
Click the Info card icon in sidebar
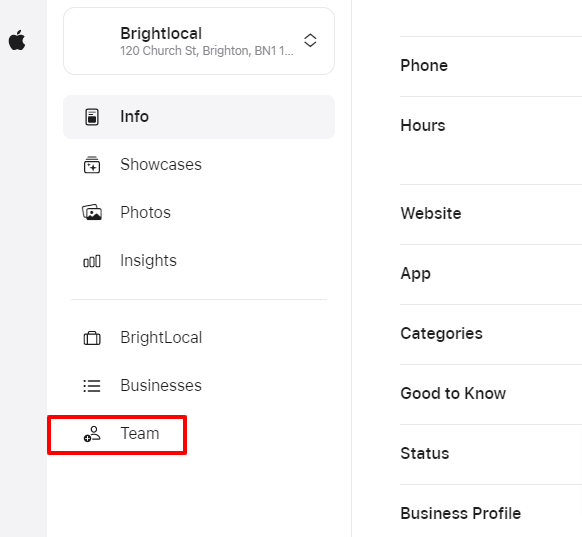point(92,117)
